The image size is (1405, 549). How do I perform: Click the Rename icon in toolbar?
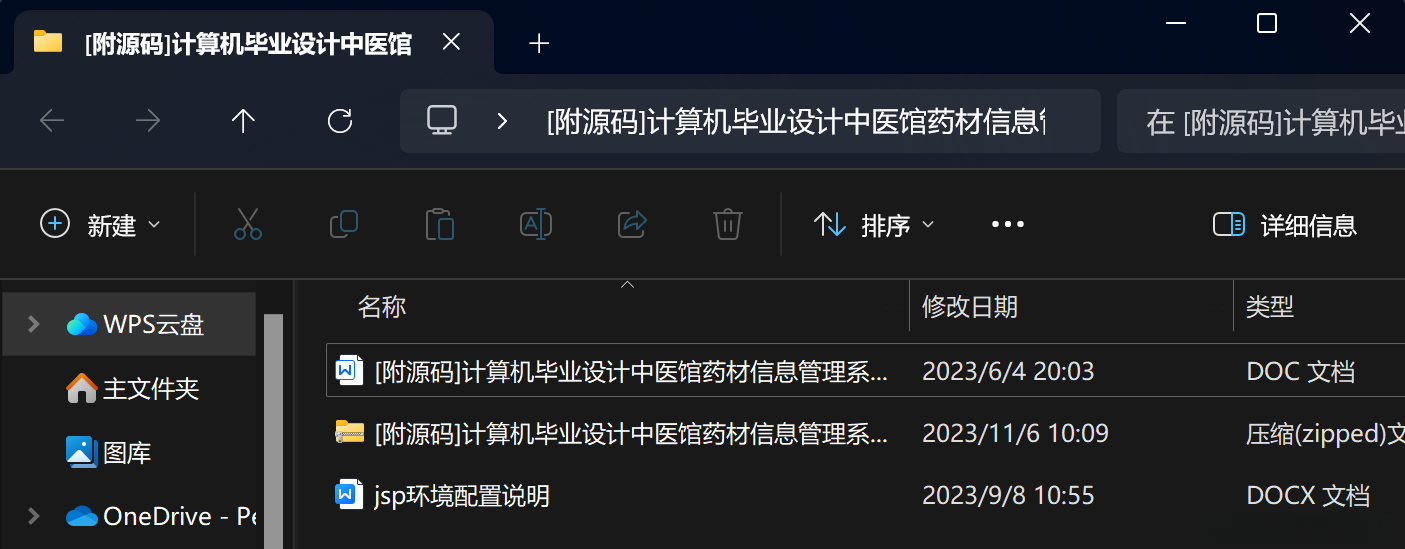tap(536, 224)
